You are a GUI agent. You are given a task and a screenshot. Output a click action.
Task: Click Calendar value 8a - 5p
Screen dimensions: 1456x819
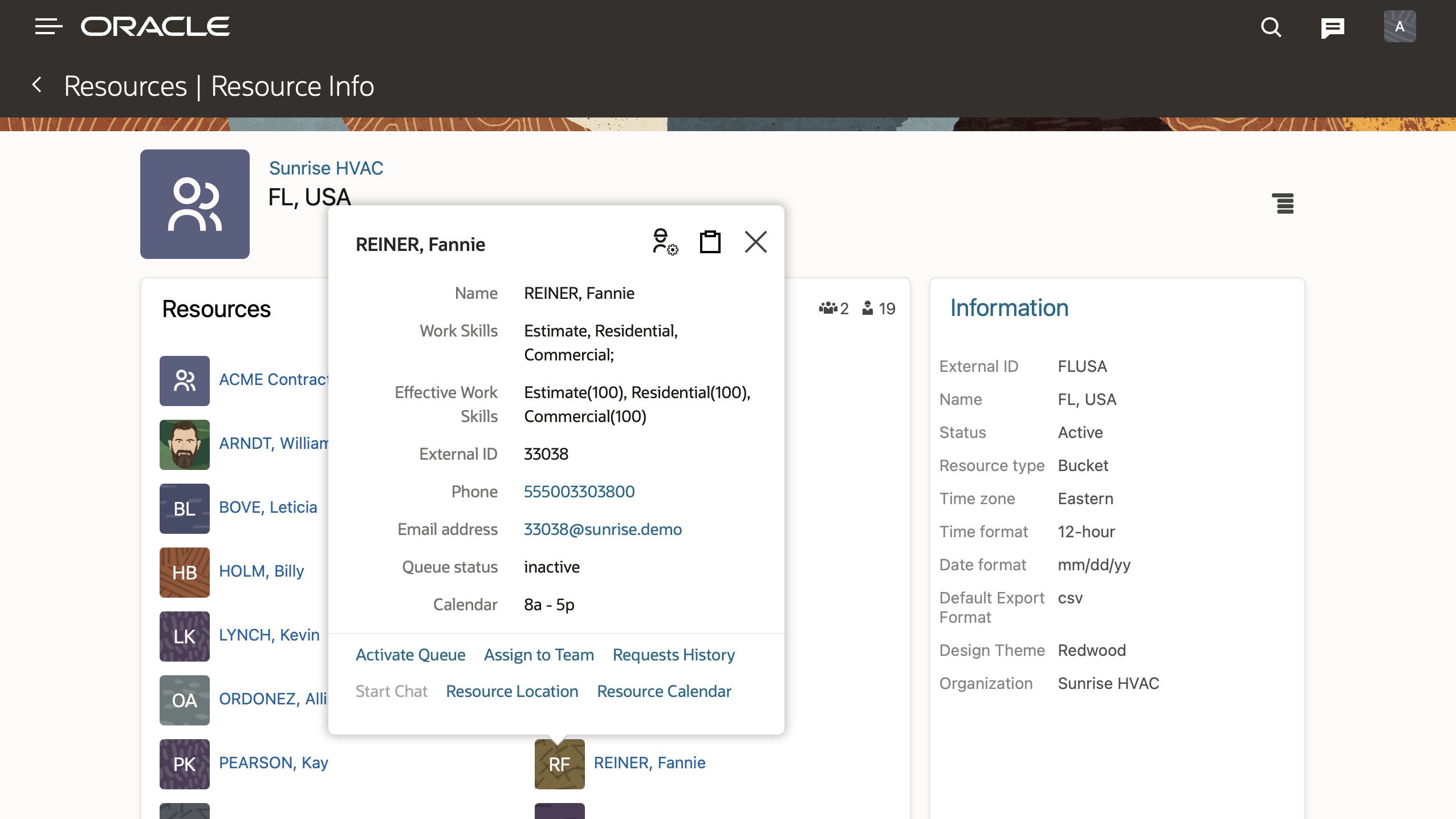coord(549,605)
